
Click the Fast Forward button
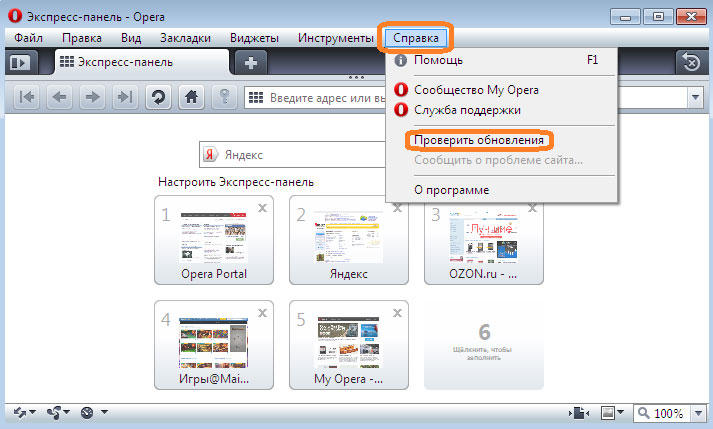pos(125,97)
